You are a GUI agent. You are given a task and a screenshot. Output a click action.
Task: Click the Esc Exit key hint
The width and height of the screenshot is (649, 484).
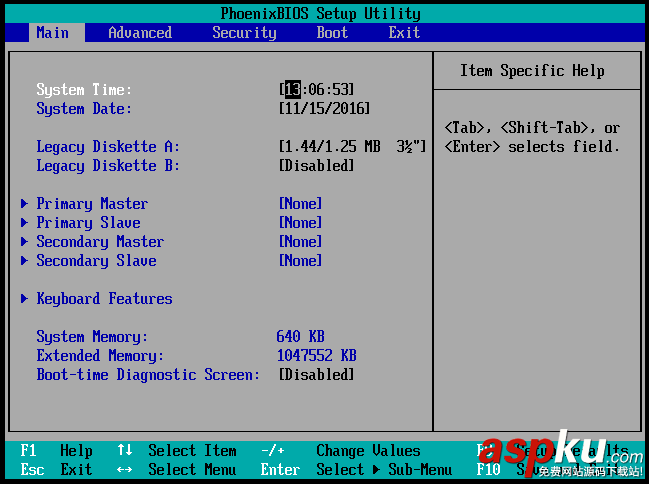(x=56, y=470)
